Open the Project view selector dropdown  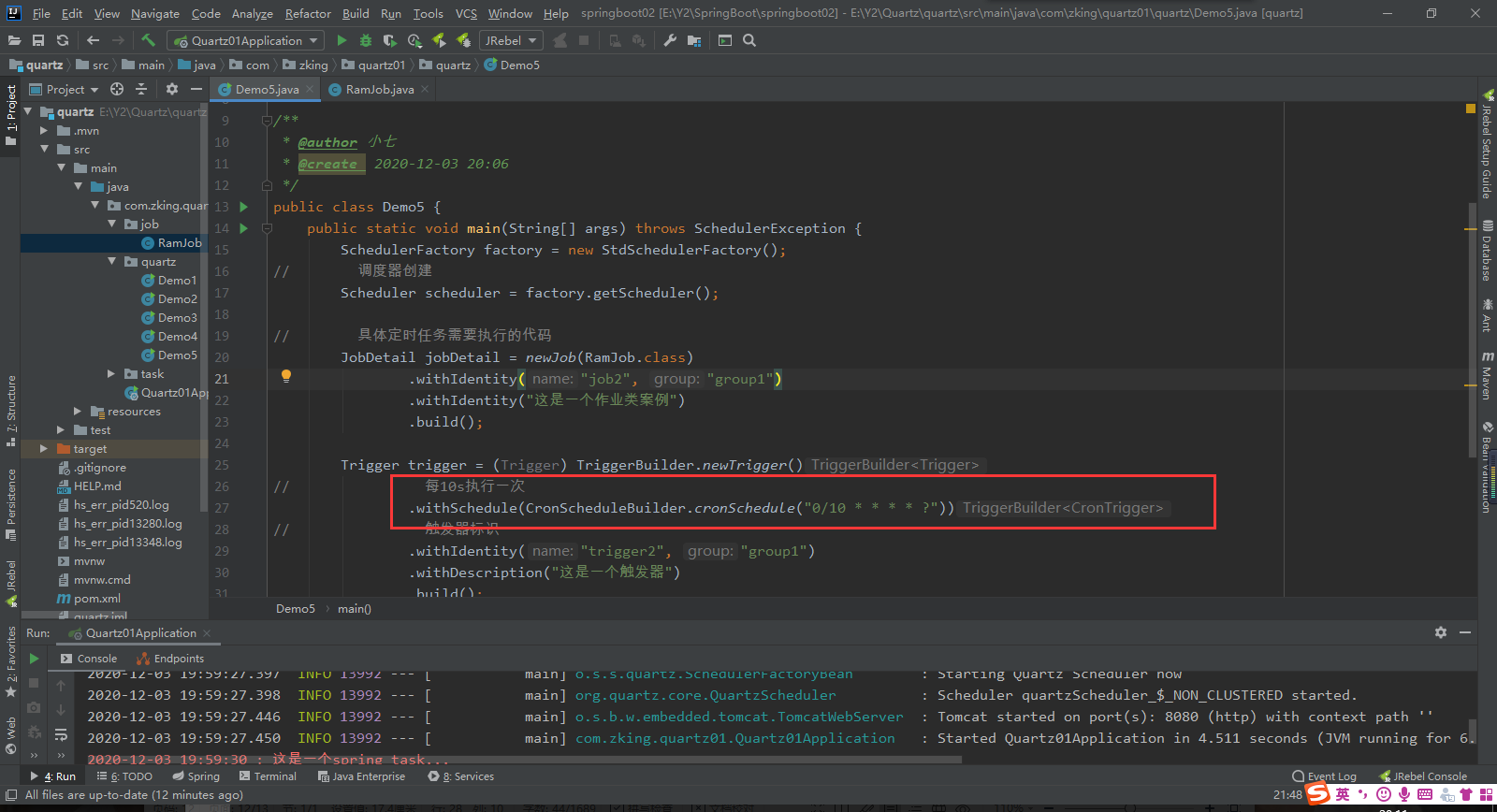pos(65,89)
